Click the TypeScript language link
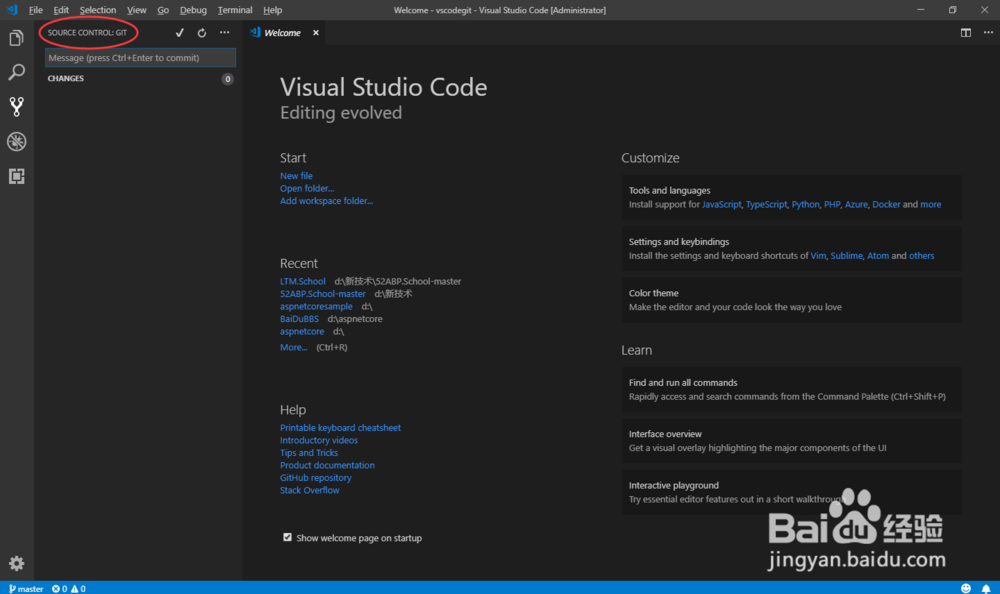Image resolution: width=1000 pixels, height=594 pixels. 767,204
